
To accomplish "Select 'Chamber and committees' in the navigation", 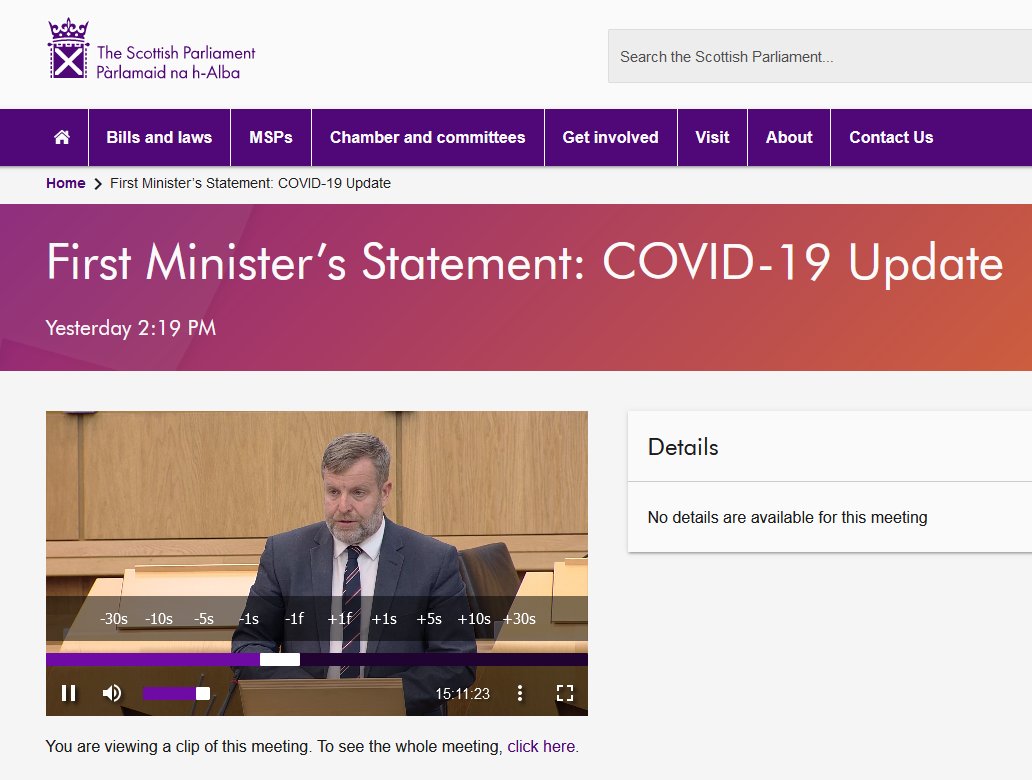I will tap(427, 137).
